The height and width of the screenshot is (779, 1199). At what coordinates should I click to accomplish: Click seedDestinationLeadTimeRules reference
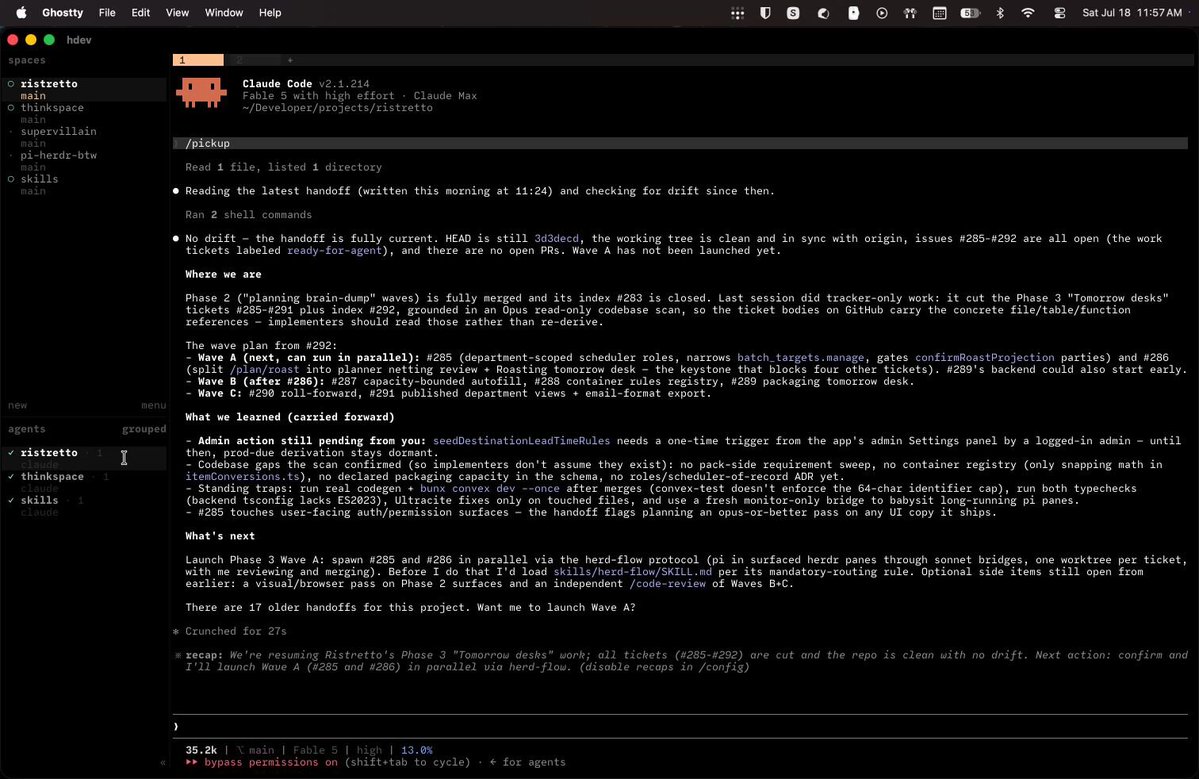[522, 440]
